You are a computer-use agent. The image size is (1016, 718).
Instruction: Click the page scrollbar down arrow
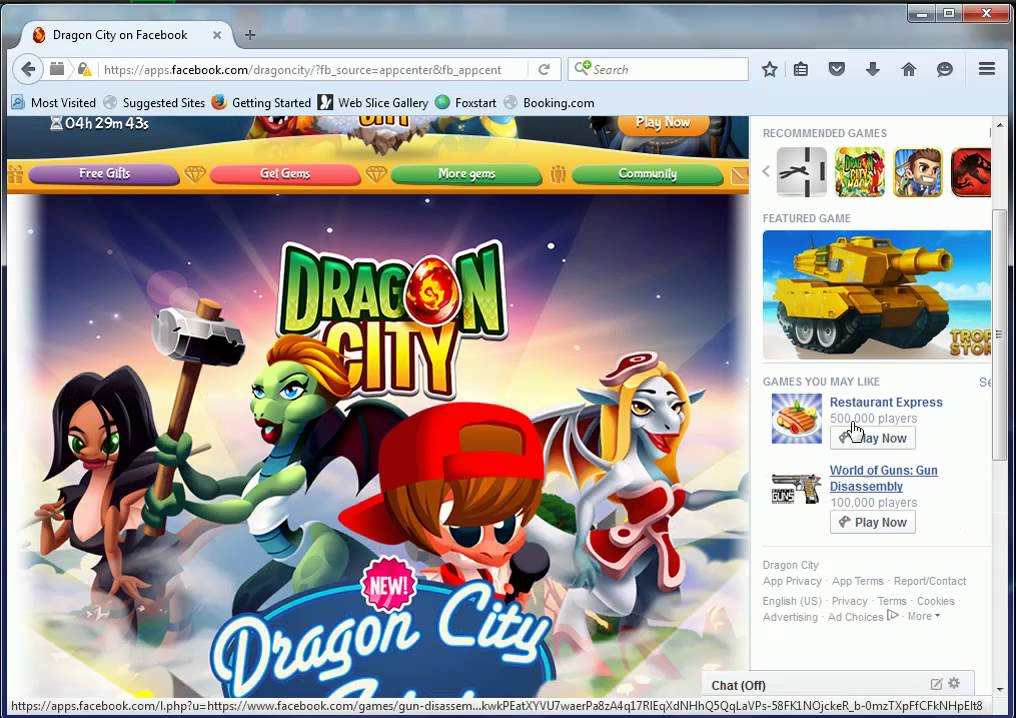click(1000, 689)
